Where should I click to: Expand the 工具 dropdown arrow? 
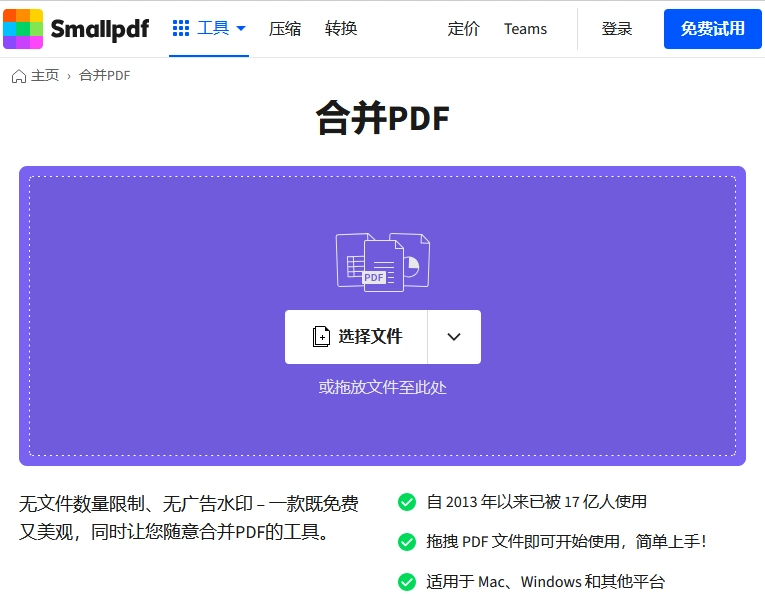click(x=241, y=28)
